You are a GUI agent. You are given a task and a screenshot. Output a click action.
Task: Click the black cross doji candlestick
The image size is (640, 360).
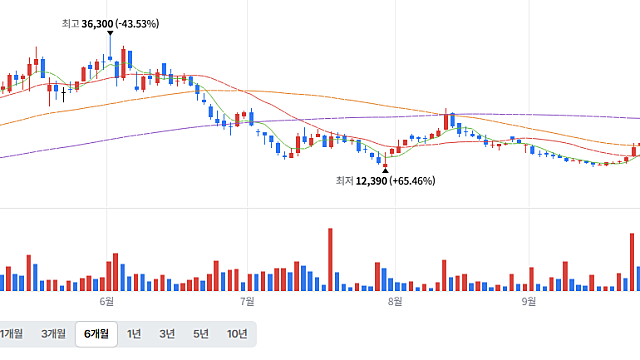click(63, 95)
